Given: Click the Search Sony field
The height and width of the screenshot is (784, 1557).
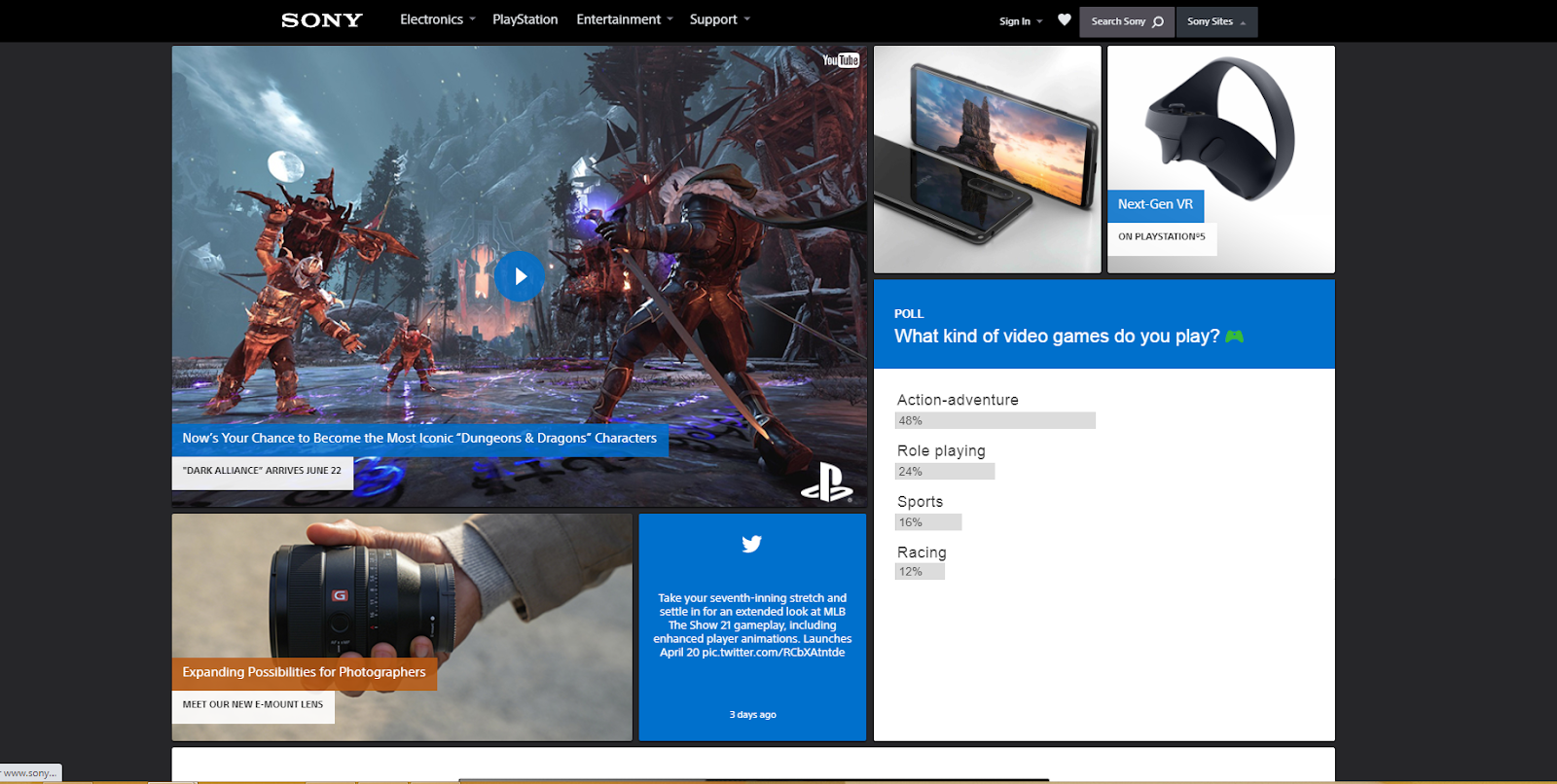Looking at the screenshot, I should click(1127, 21).
